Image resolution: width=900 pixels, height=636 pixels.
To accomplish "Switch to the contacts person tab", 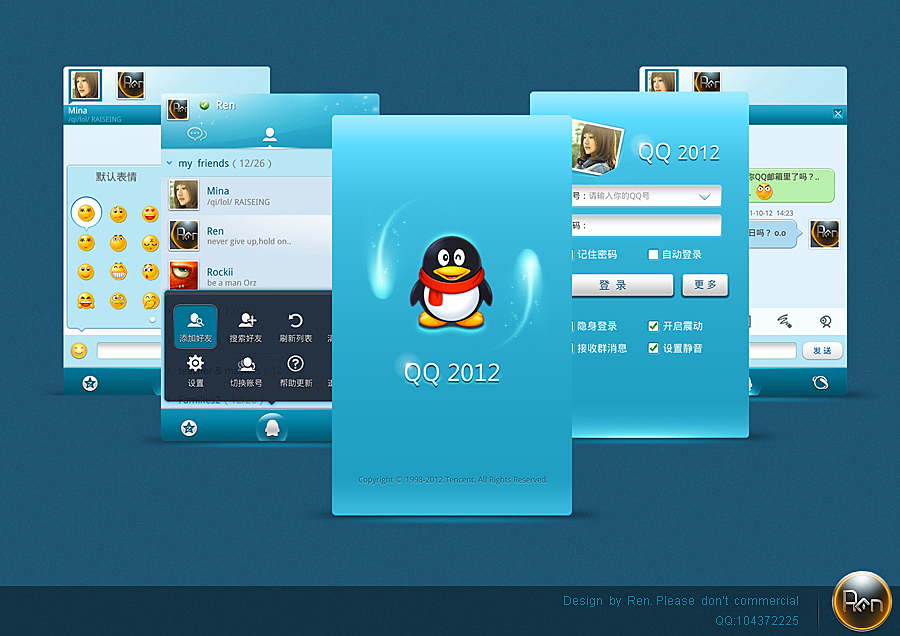I will click(x=269, y=134).
